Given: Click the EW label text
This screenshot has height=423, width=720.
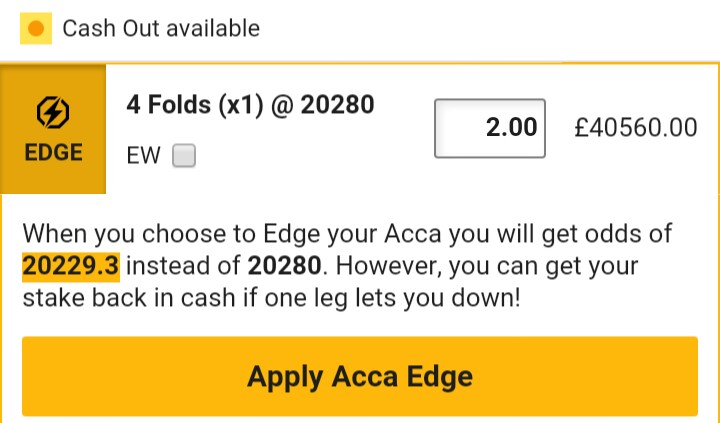Looking at the screenshot, I should [x=142, y=155].
